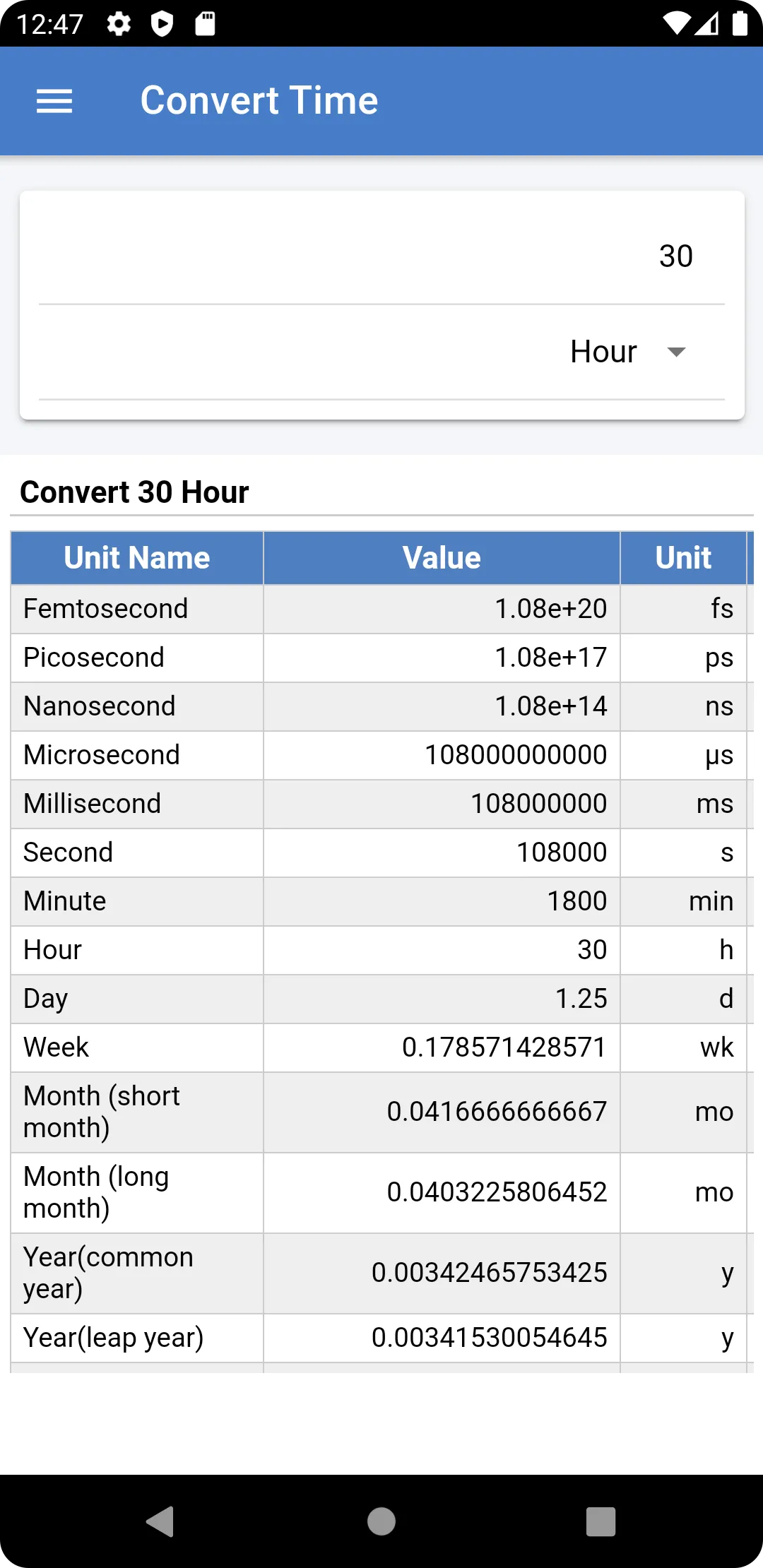
Task: Select the Week row name
Action: pos(57,1047)
